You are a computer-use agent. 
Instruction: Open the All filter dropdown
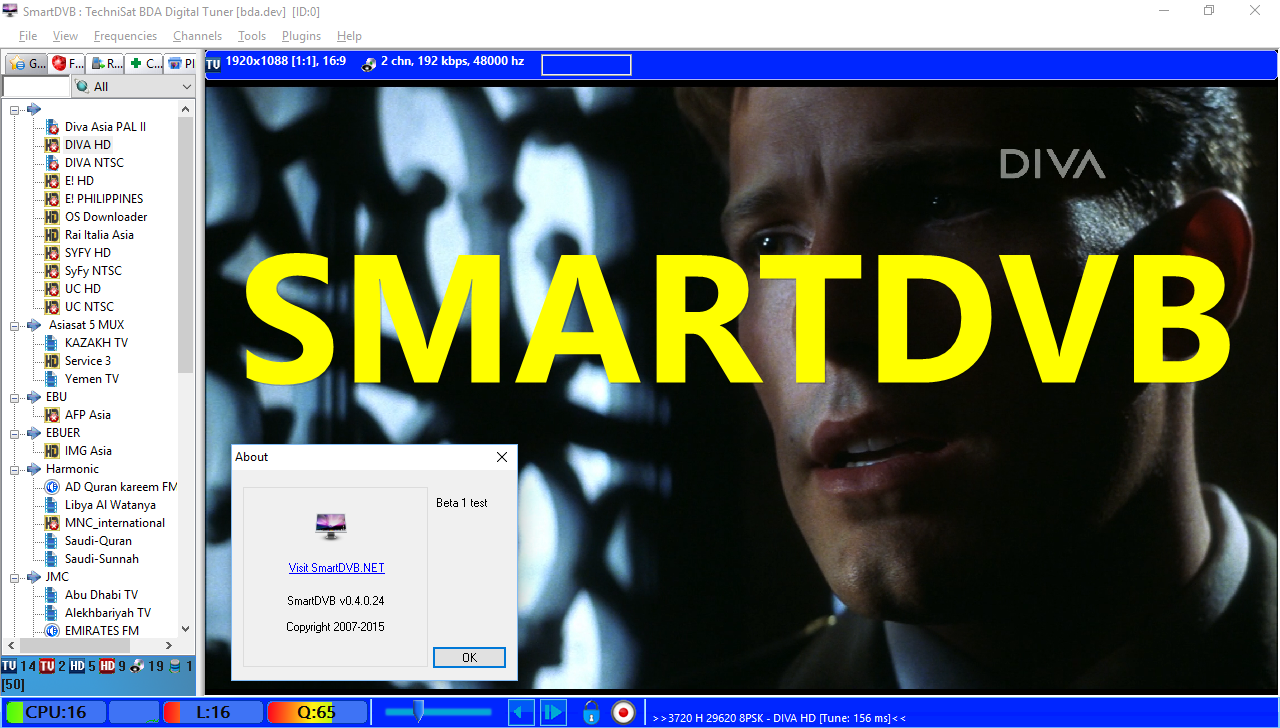[186, 87]
